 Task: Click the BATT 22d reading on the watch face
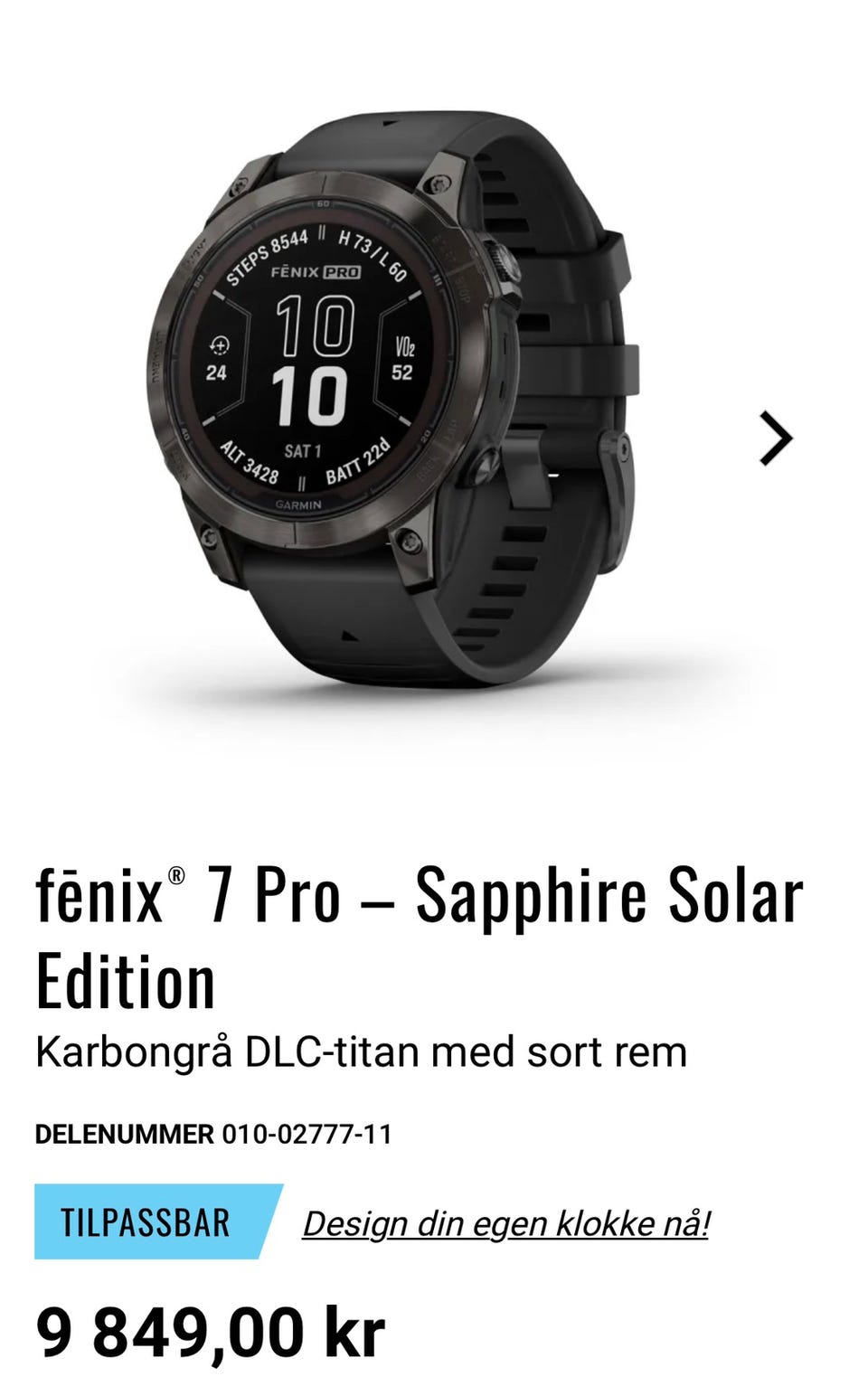357,461
